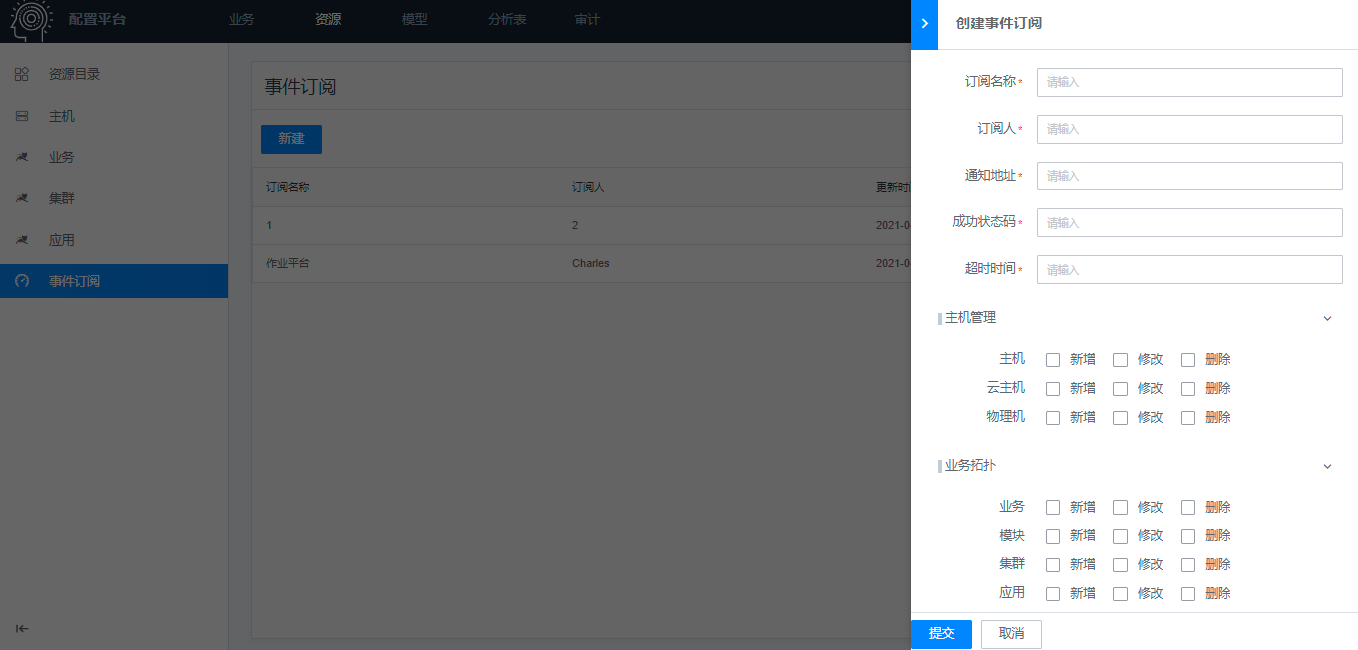Image resolution: width=1358 pixels, height=650 pixels.
Task: Open the 模型 top menu
Action: [x=414, y=20]
